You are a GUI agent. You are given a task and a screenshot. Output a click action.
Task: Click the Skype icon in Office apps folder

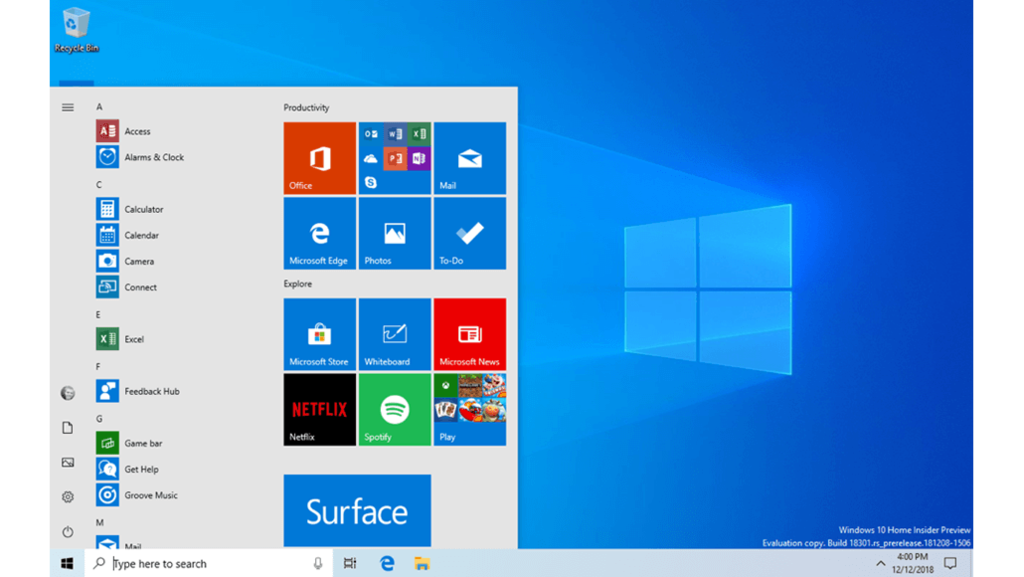(x=371, y=182)
